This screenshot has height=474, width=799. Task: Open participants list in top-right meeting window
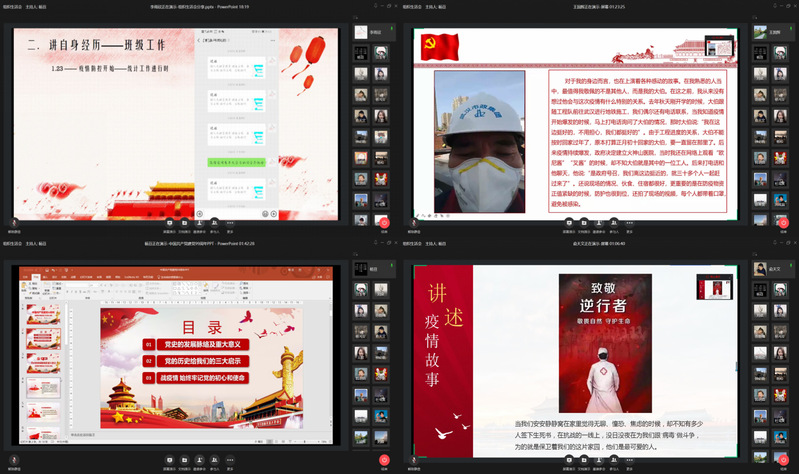614,223
